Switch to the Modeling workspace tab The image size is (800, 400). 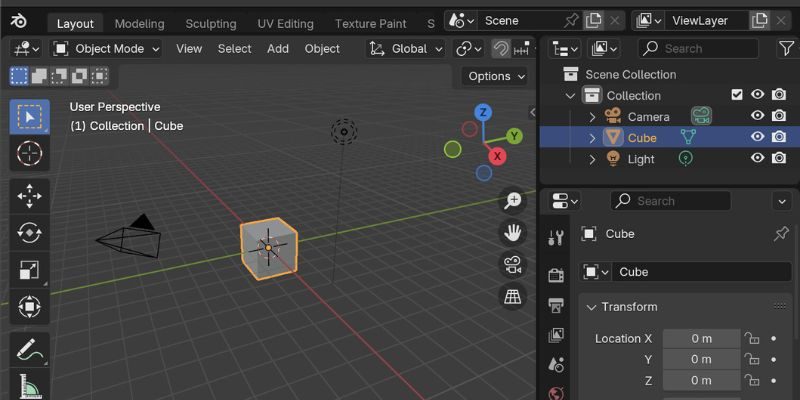click(x=139, y=23)
